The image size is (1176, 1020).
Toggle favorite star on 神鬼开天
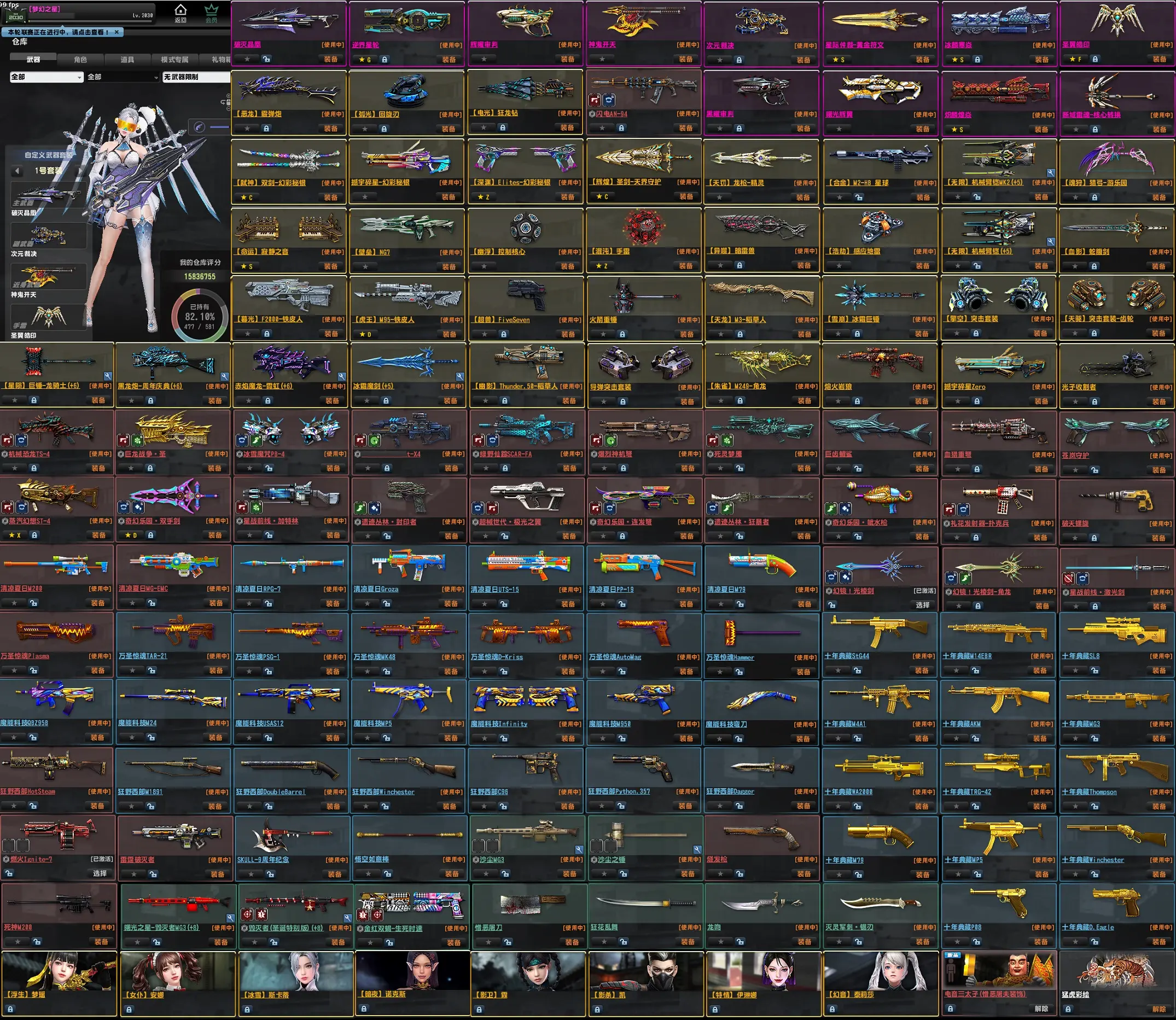click(602, 59)
